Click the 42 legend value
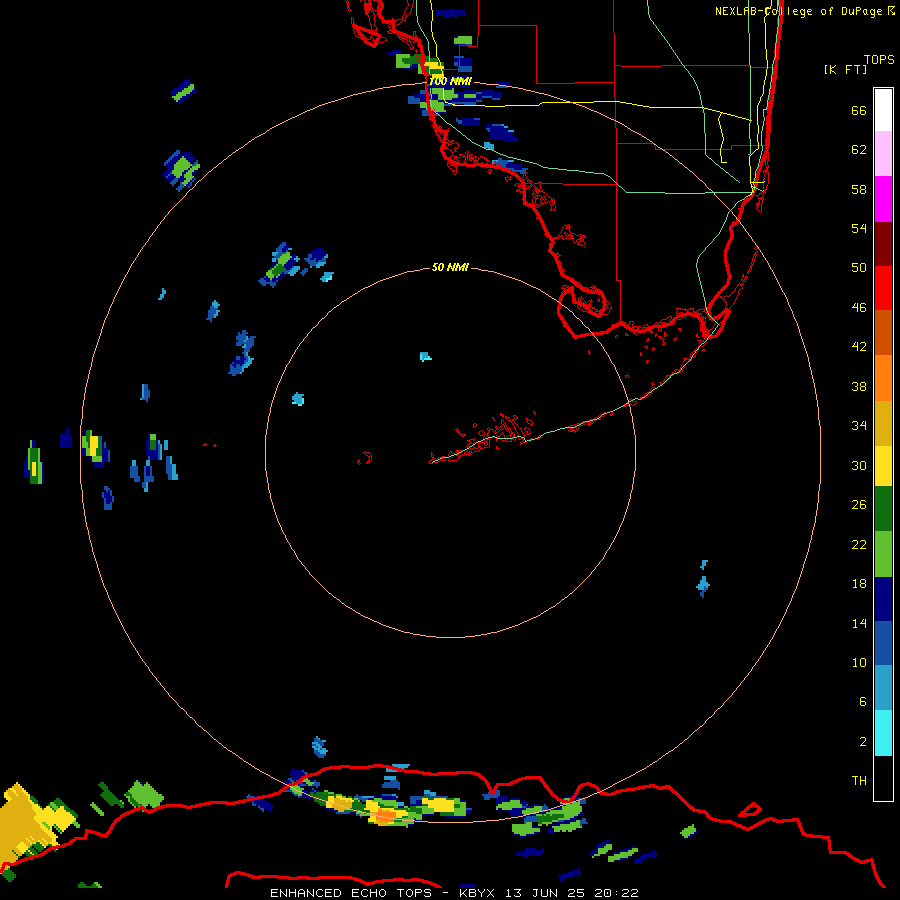 pyautogui.click(x=859, y=347)
